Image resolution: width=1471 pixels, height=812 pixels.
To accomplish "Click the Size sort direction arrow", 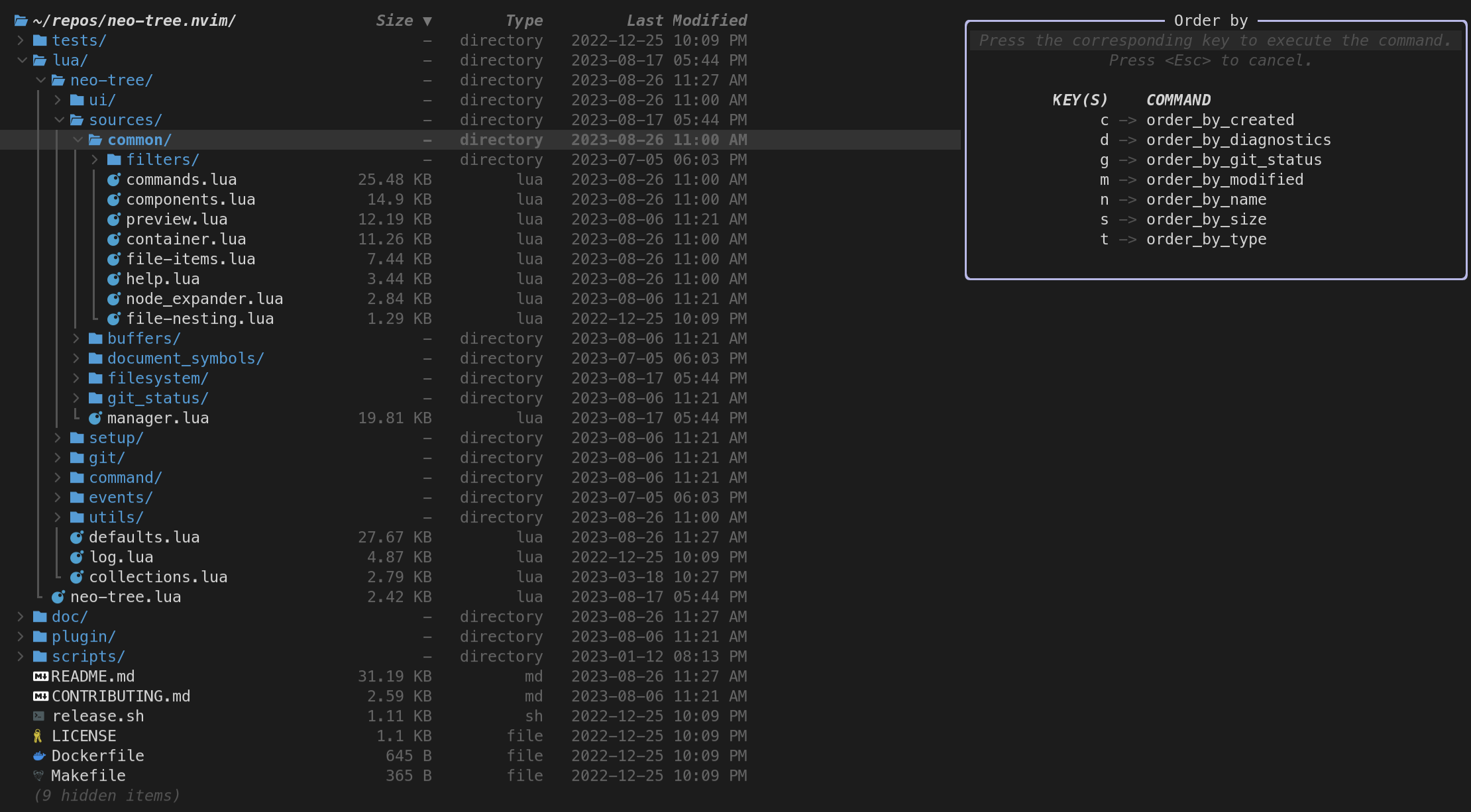I will 427,21.
